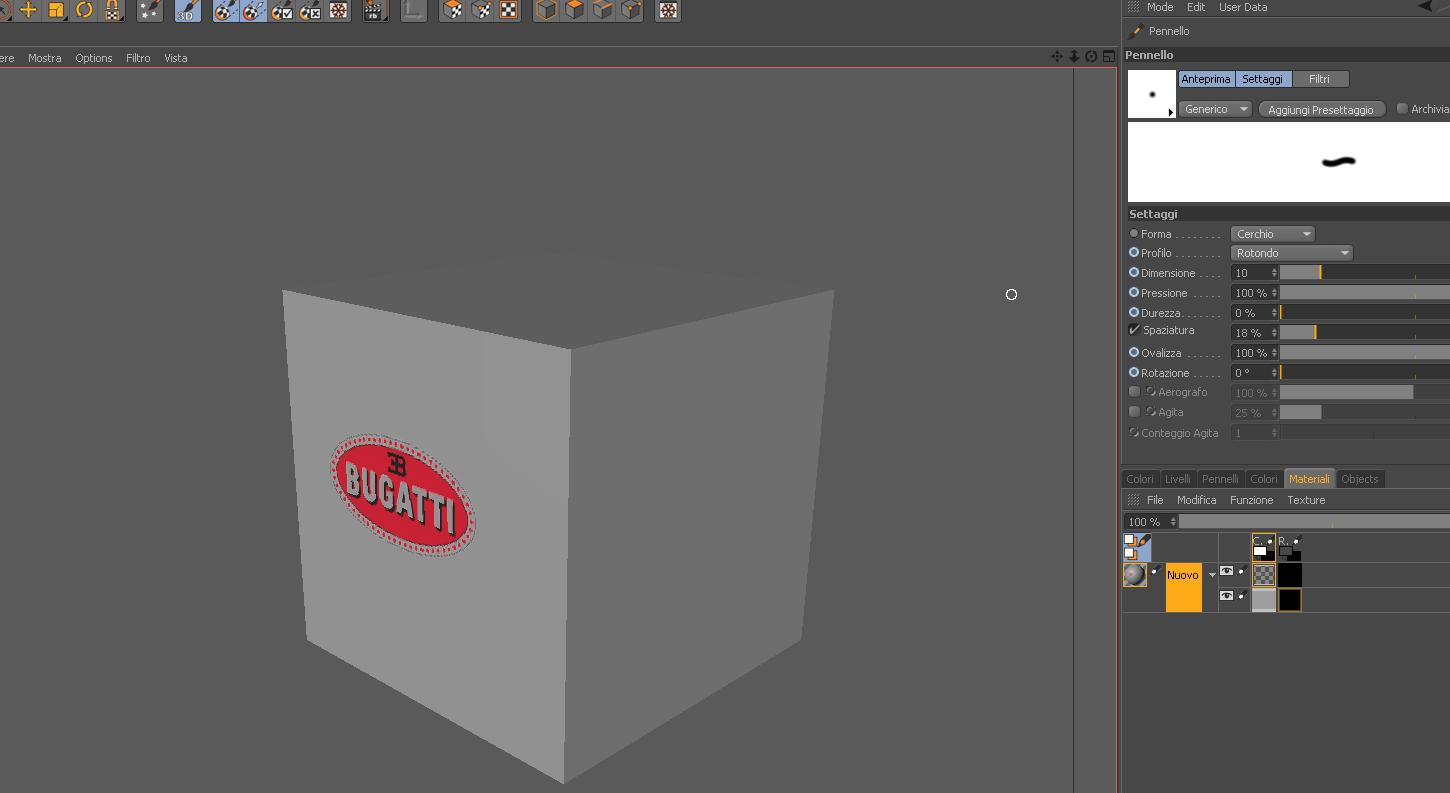Click the Spaziatura slider bar

[x=1365, y=333]
